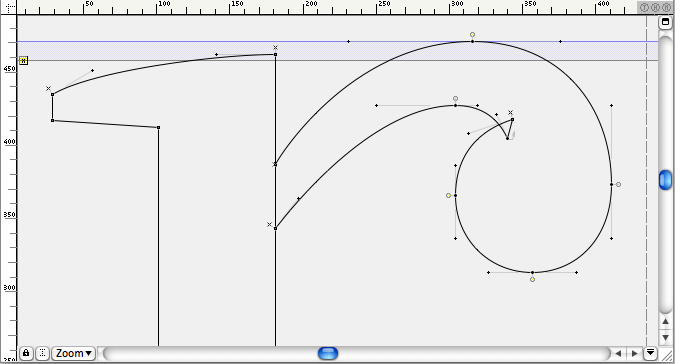Click the window-panel icon above the vertical scrollbar
675x364 pixels.
coord(666,22)
